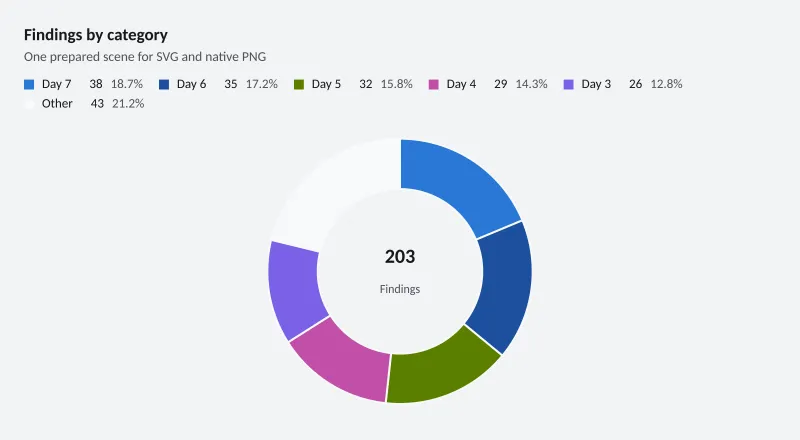Viewport: 800px width, 440px height.
Task: Select the Day 4 legend label
Action: pos(461,84)
